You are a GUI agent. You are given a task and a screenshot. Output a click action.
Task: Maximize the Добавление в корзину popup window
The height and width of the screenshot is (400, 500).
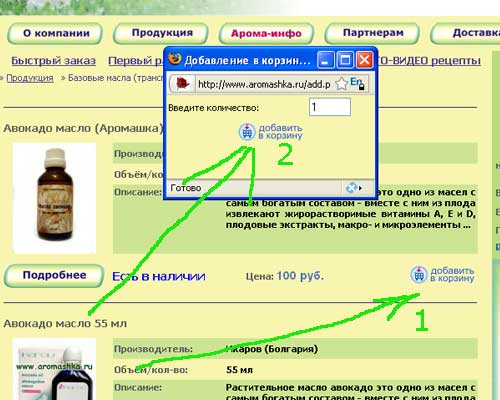click(345, 60)
